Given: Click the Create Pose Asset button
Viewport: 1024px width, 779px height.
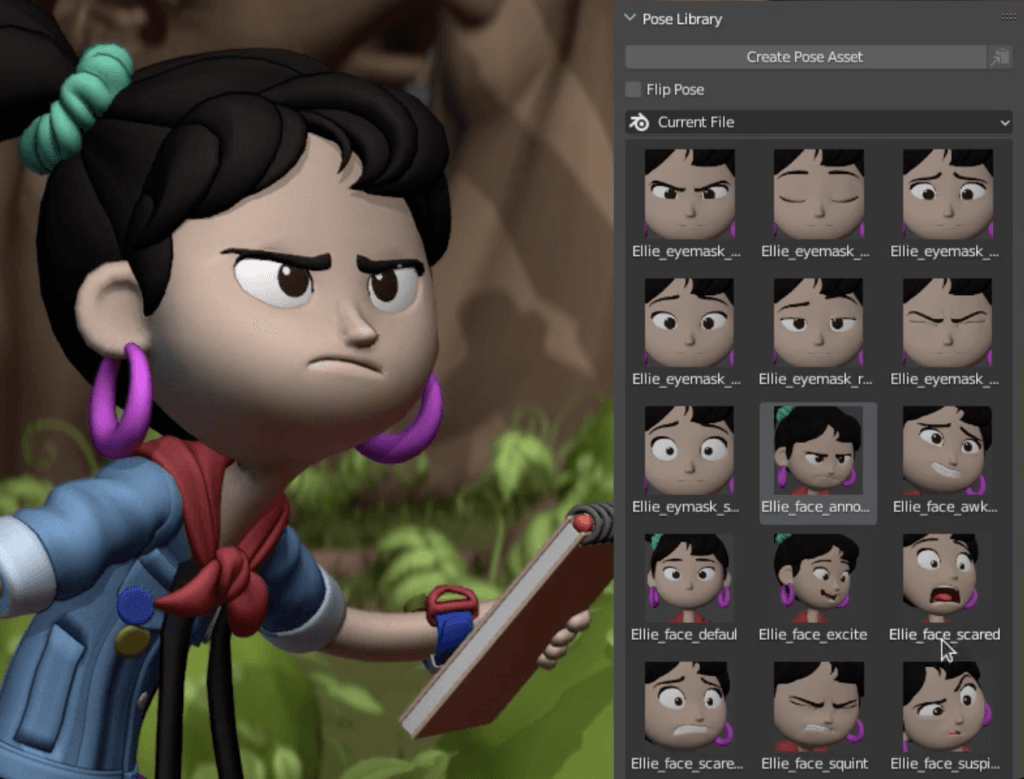Looking at the screenshot, I should [x=805, y=57].
